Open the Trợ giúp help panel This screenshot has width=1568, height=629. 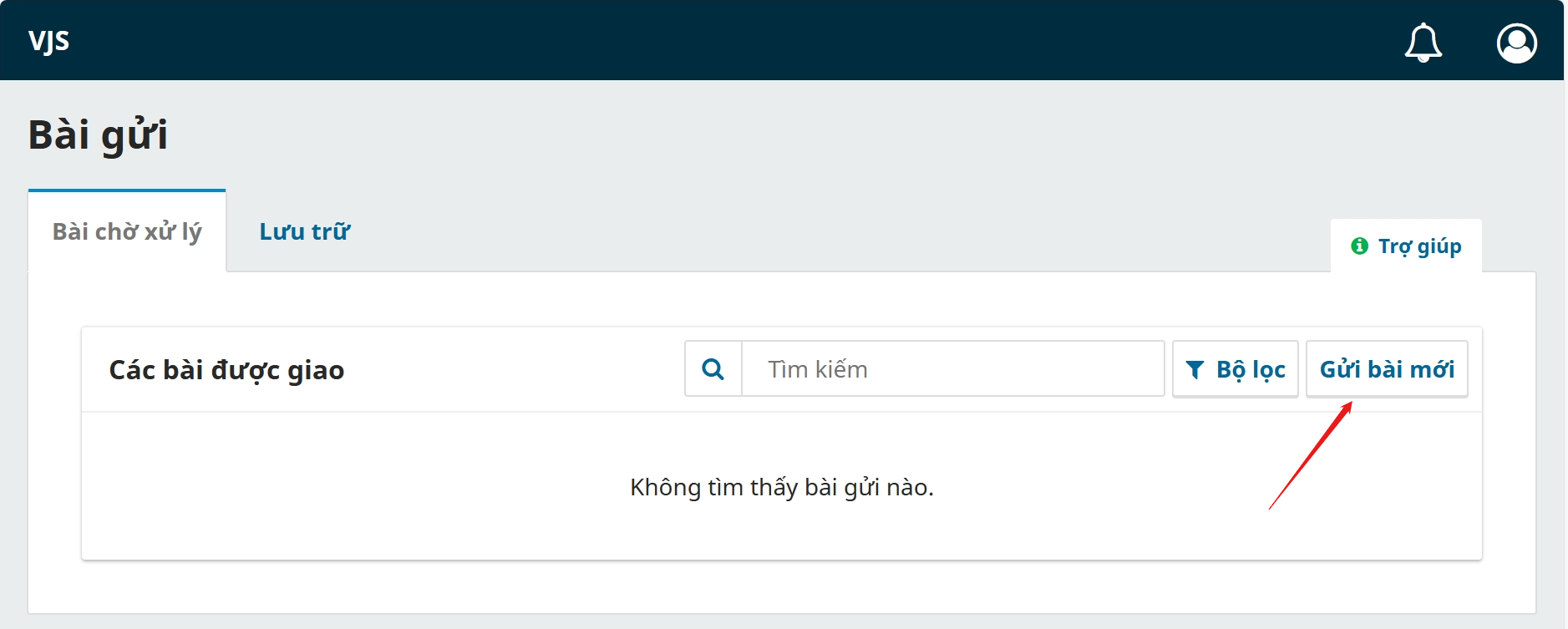click(1406, 246)
